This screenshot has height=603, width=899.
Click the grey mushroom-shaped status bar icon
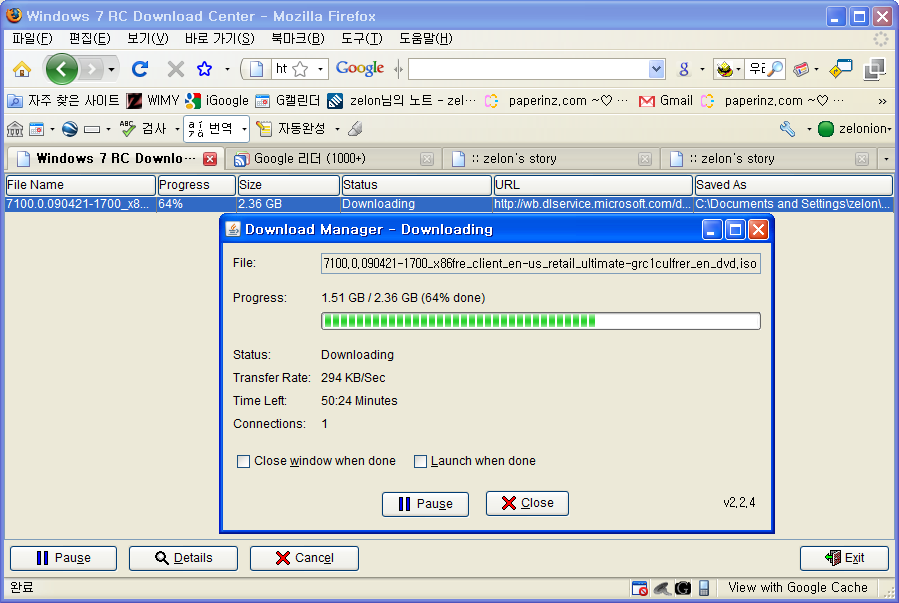[x=662, y=588]
